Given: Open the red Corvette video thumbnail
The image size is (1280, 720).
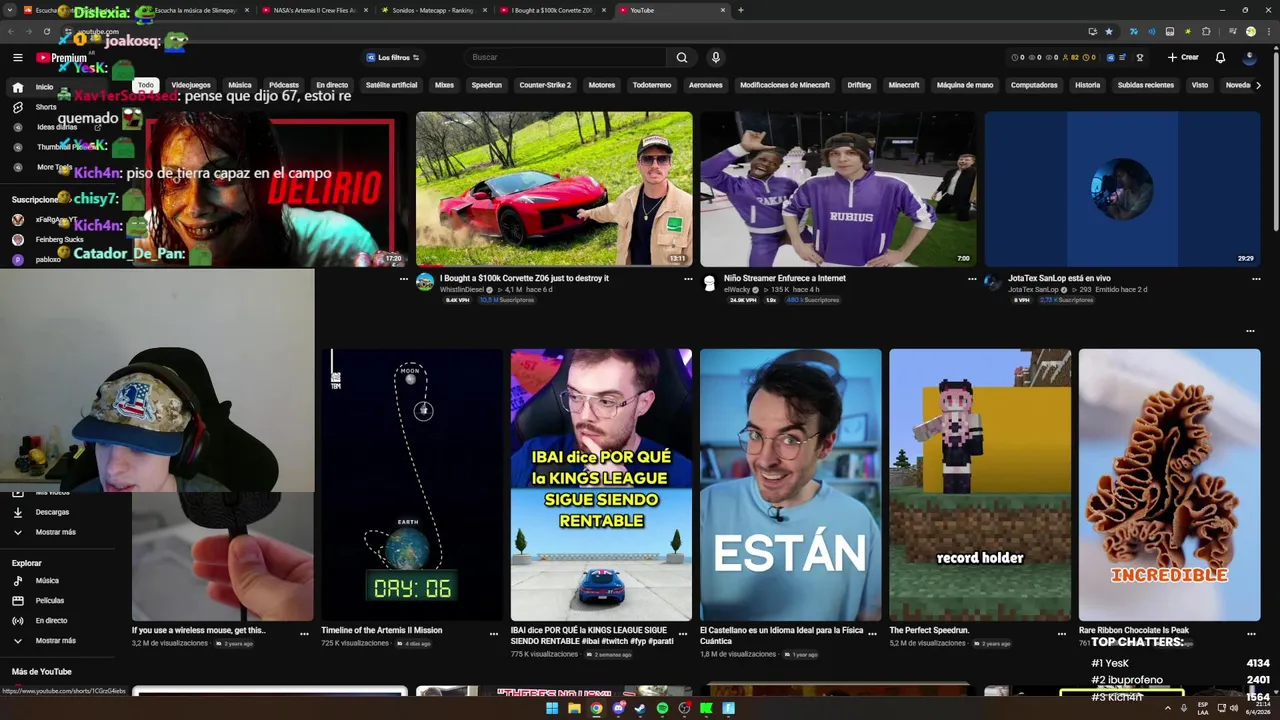Looking at the screenshot, I should pos(554,189).
